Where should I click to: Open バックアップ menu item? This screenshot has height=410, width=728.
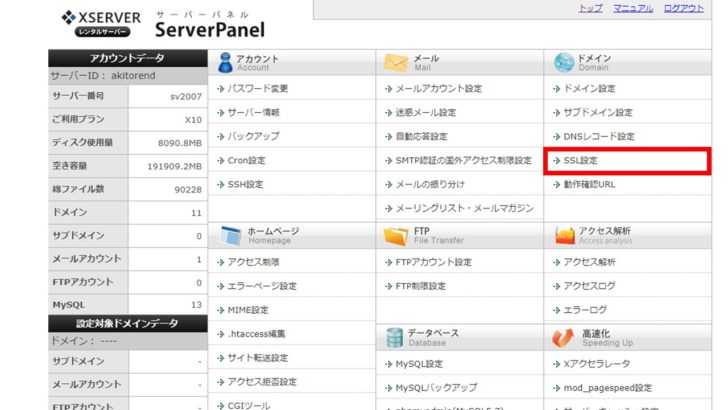[x=254, y=136]
